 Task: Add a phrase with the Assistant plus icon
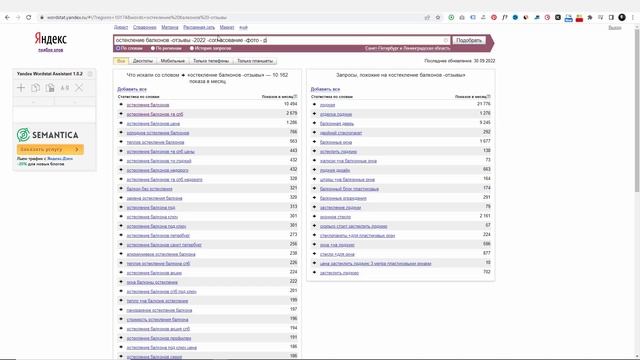[x=21, y=88]
